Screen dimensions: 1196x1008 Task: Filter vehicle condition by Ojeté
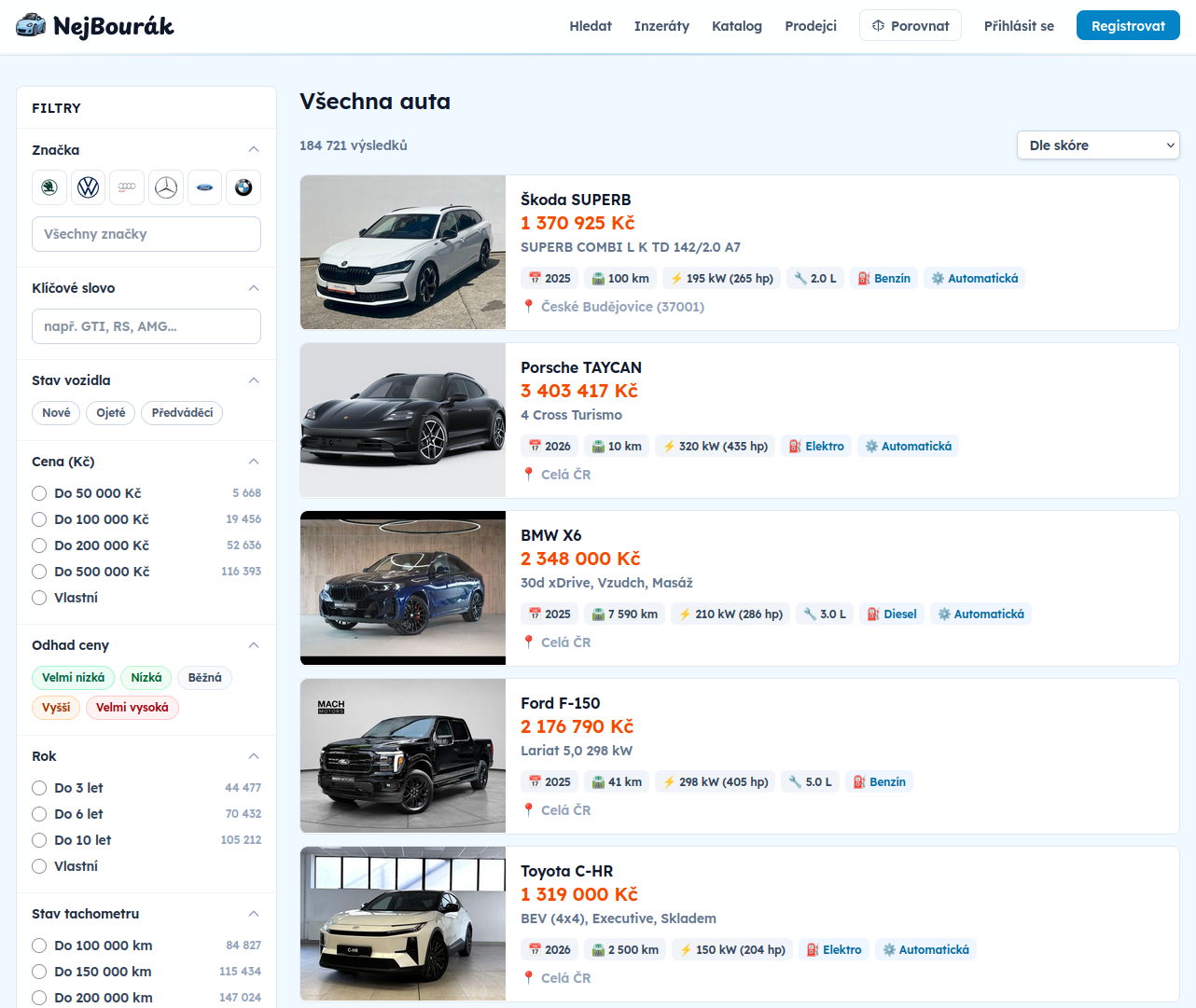(111, 413)
